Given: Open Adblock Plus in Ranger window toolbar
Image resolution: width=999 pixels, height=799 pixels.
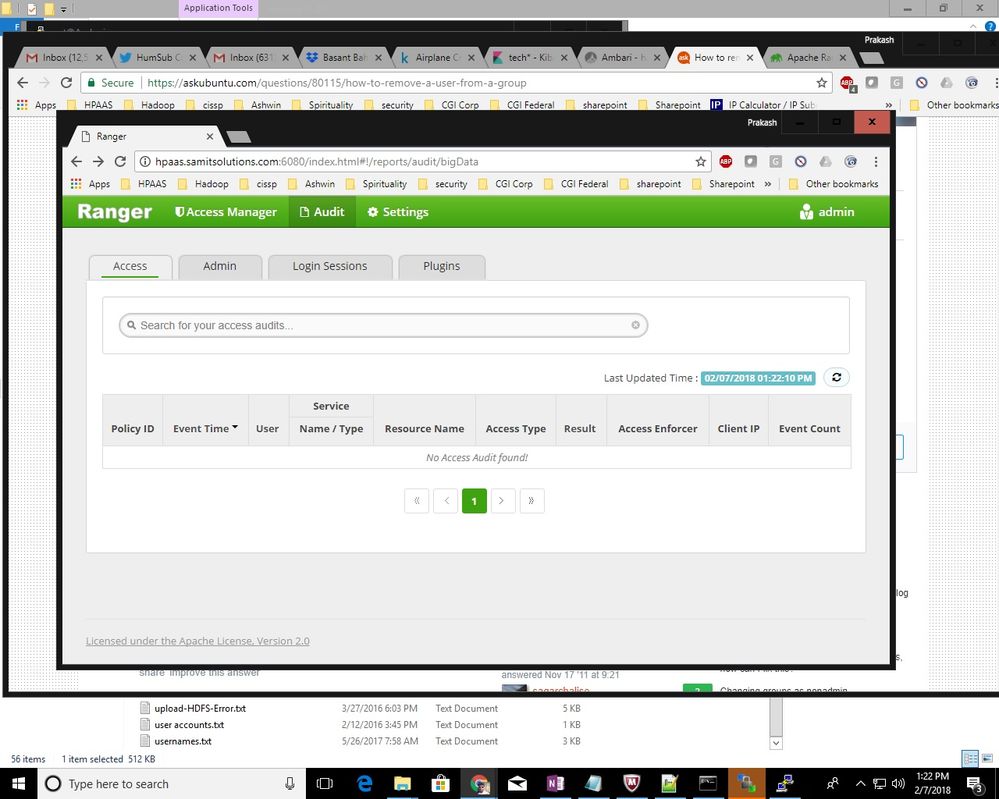Looking at the screenshot, I should 725,161.
